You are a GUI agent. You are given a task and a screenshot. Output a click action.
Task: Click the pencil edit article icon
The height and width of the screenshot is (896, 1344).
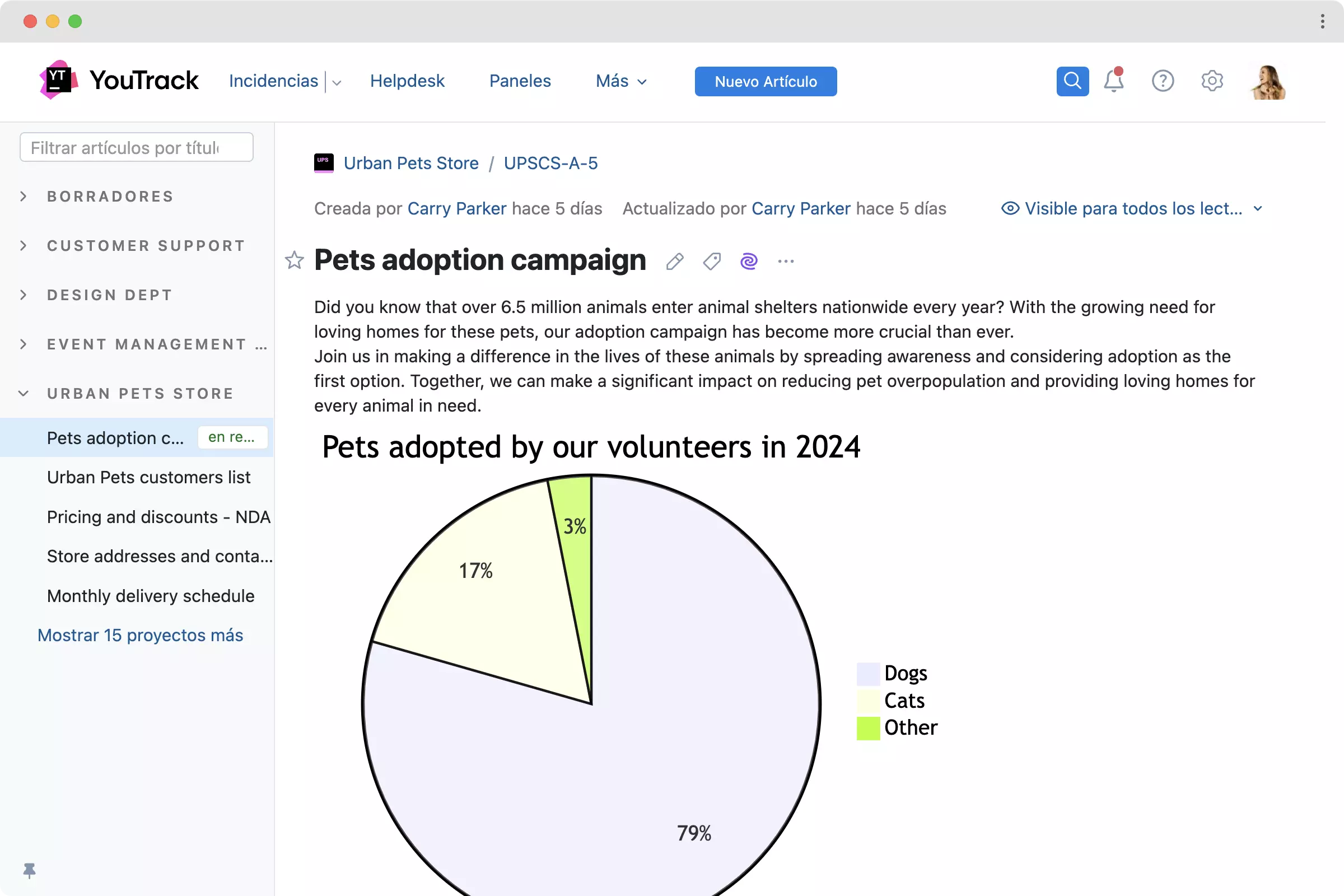click(x=674, y=262)
